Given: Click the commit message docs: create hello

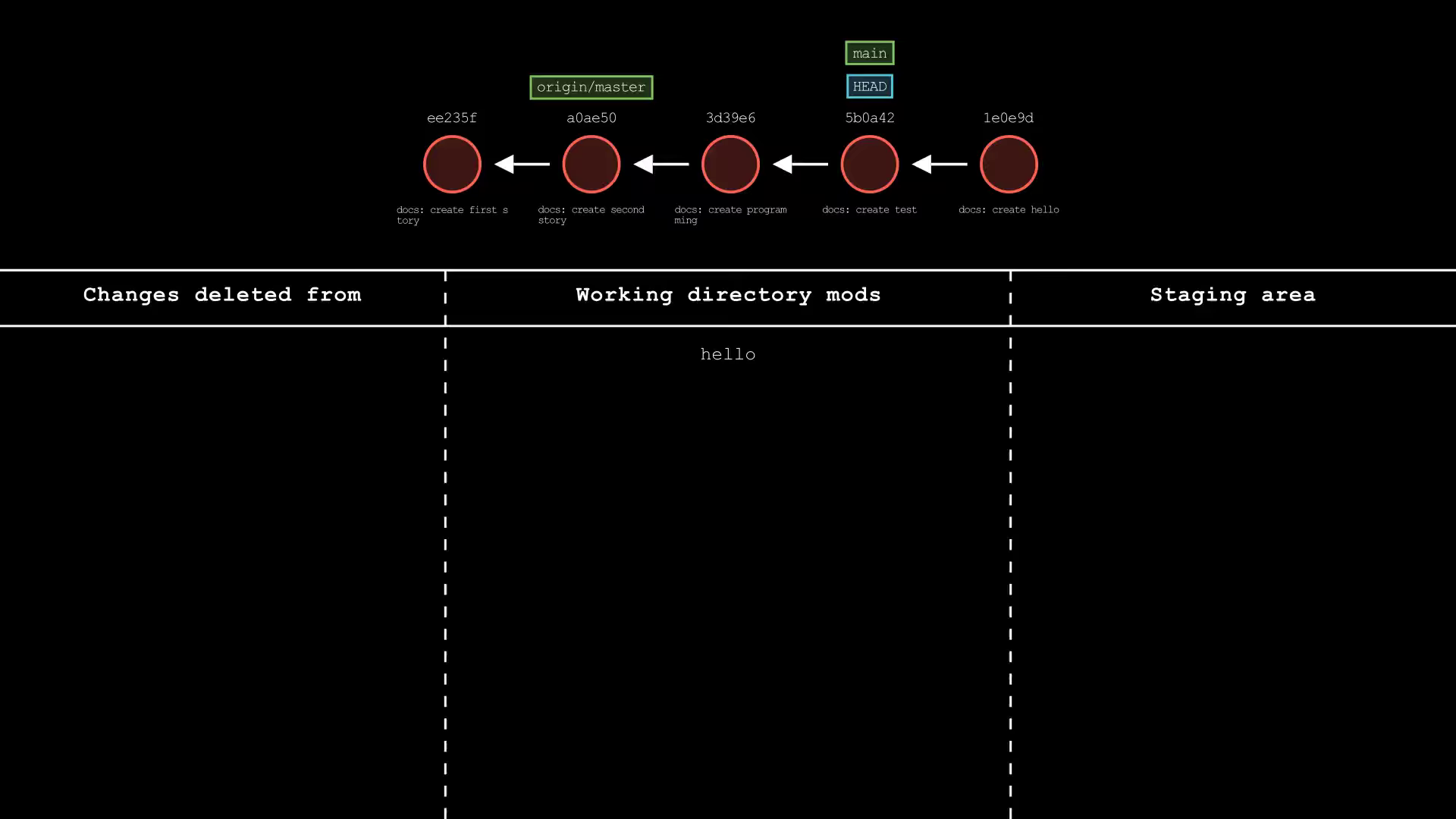Looking at the screenshot, I should point(1009,210).
